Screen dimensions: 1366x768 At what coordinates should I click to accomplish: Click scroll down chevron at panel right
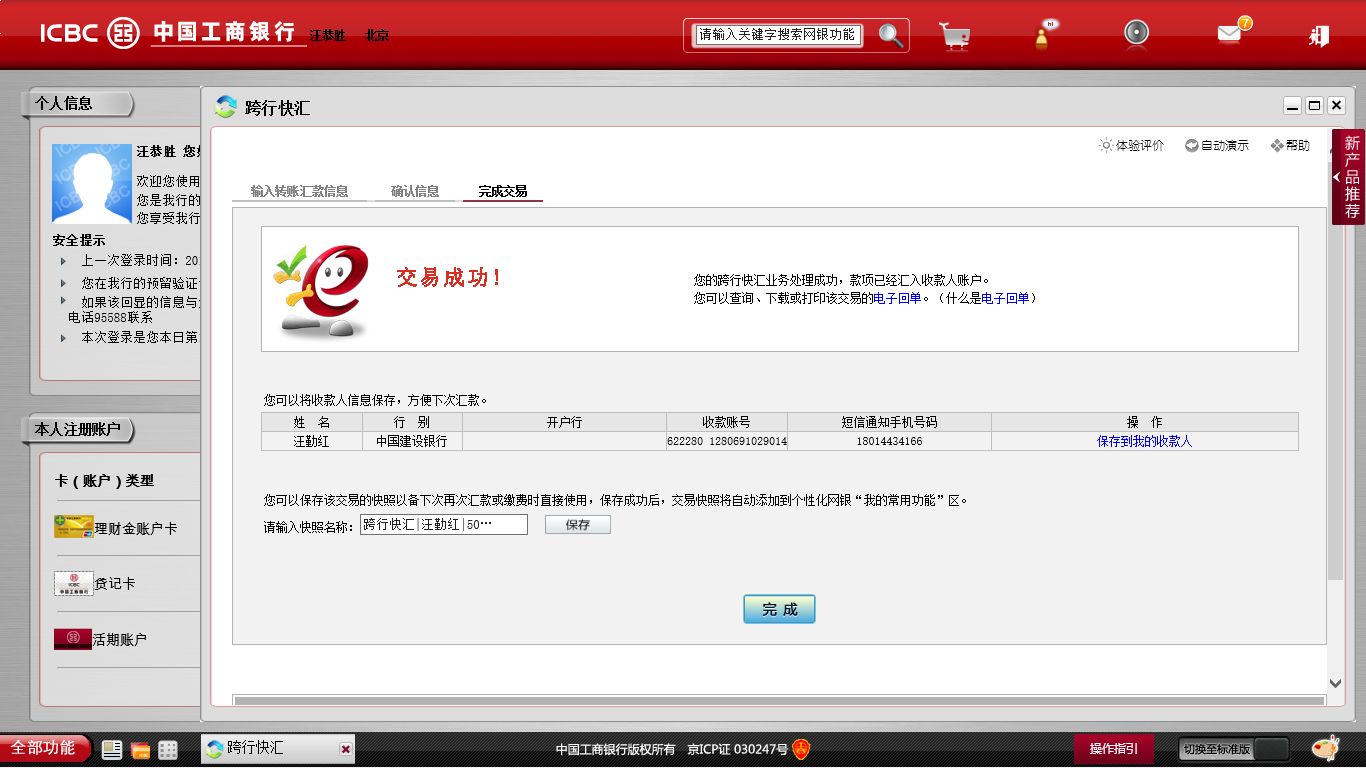[1335, 683]
